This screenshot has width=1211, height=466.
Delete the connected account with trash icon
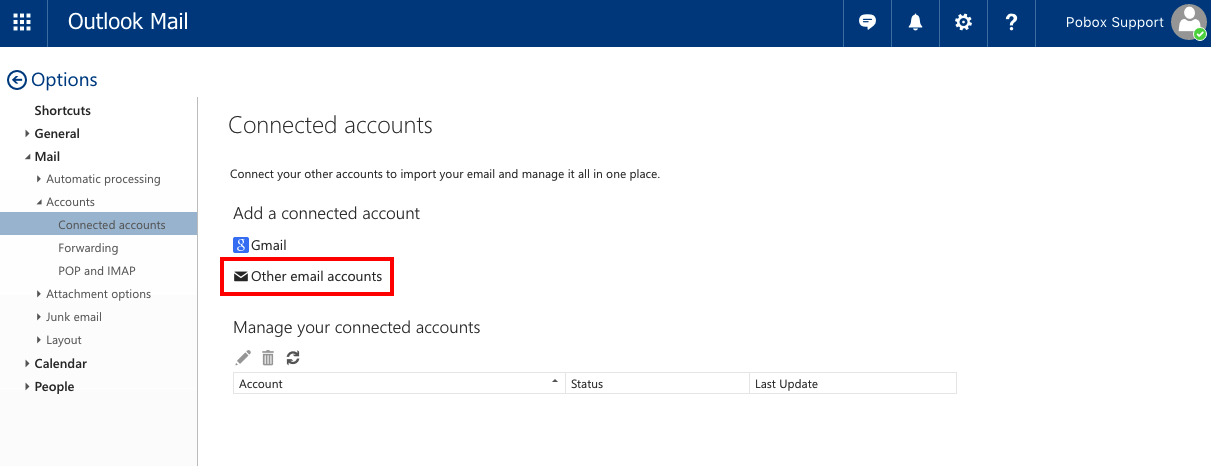268,358
